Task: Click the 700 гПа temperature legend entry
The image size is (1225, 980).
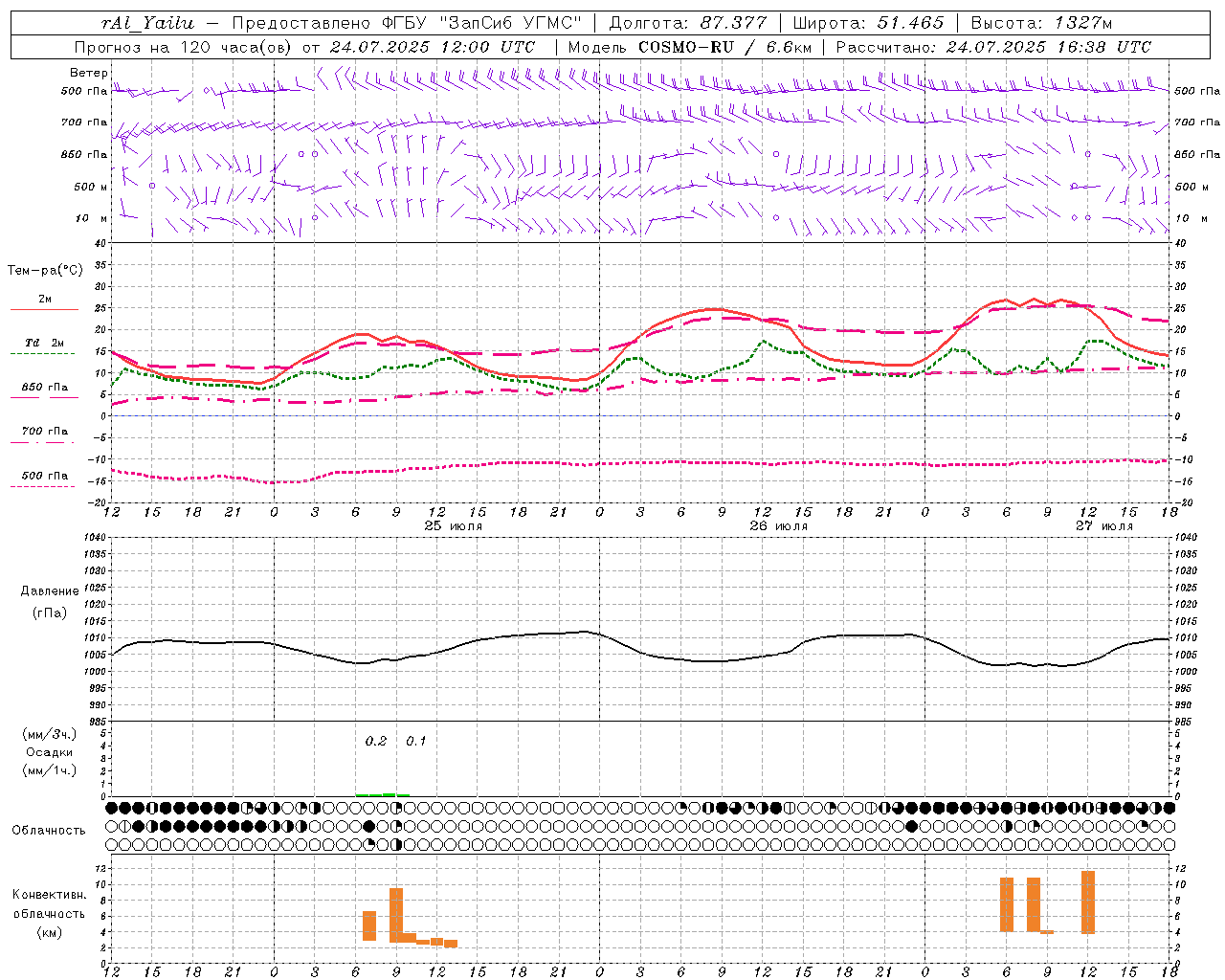Action: 45,432
